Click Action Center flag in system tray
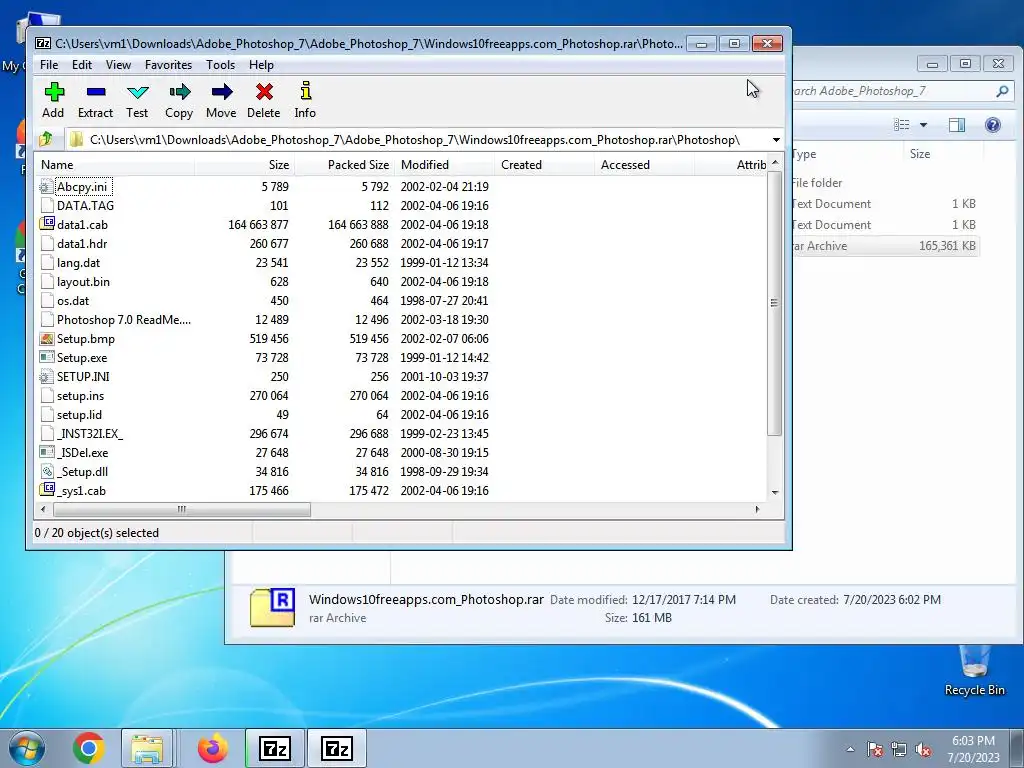 tap(874, 749)
